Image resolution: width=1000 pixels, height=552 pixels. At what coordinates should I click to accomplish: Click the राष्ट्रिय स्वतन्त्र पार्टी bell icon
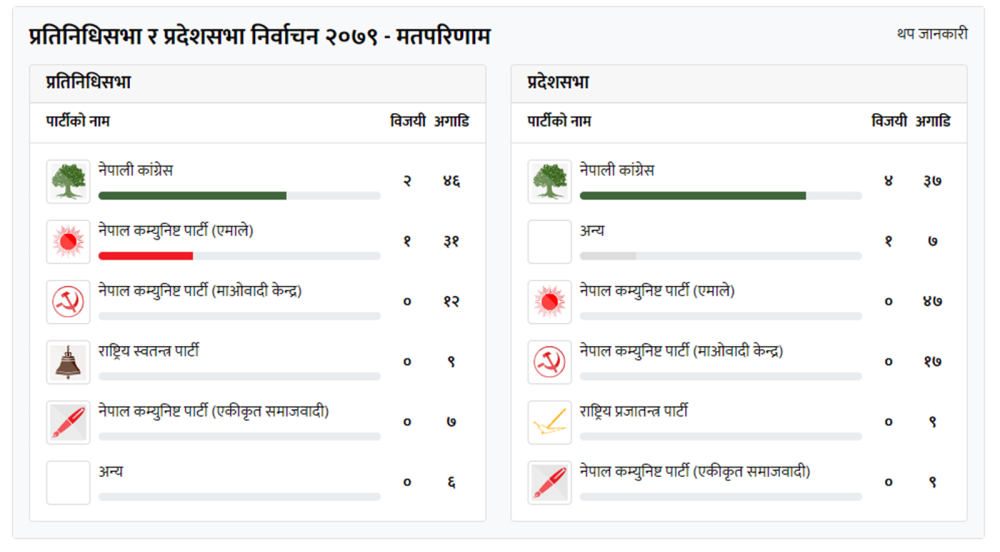click(x=68, y=362)
